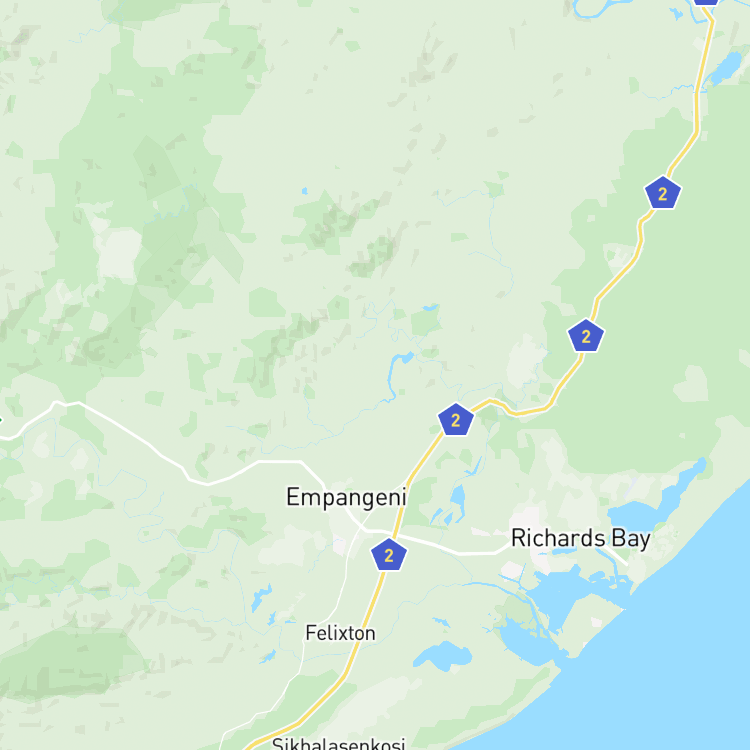The width and height of the screenshot is (750, 750).
Task: Click the partially cut-off route shield at top edge
Action: 706,2
